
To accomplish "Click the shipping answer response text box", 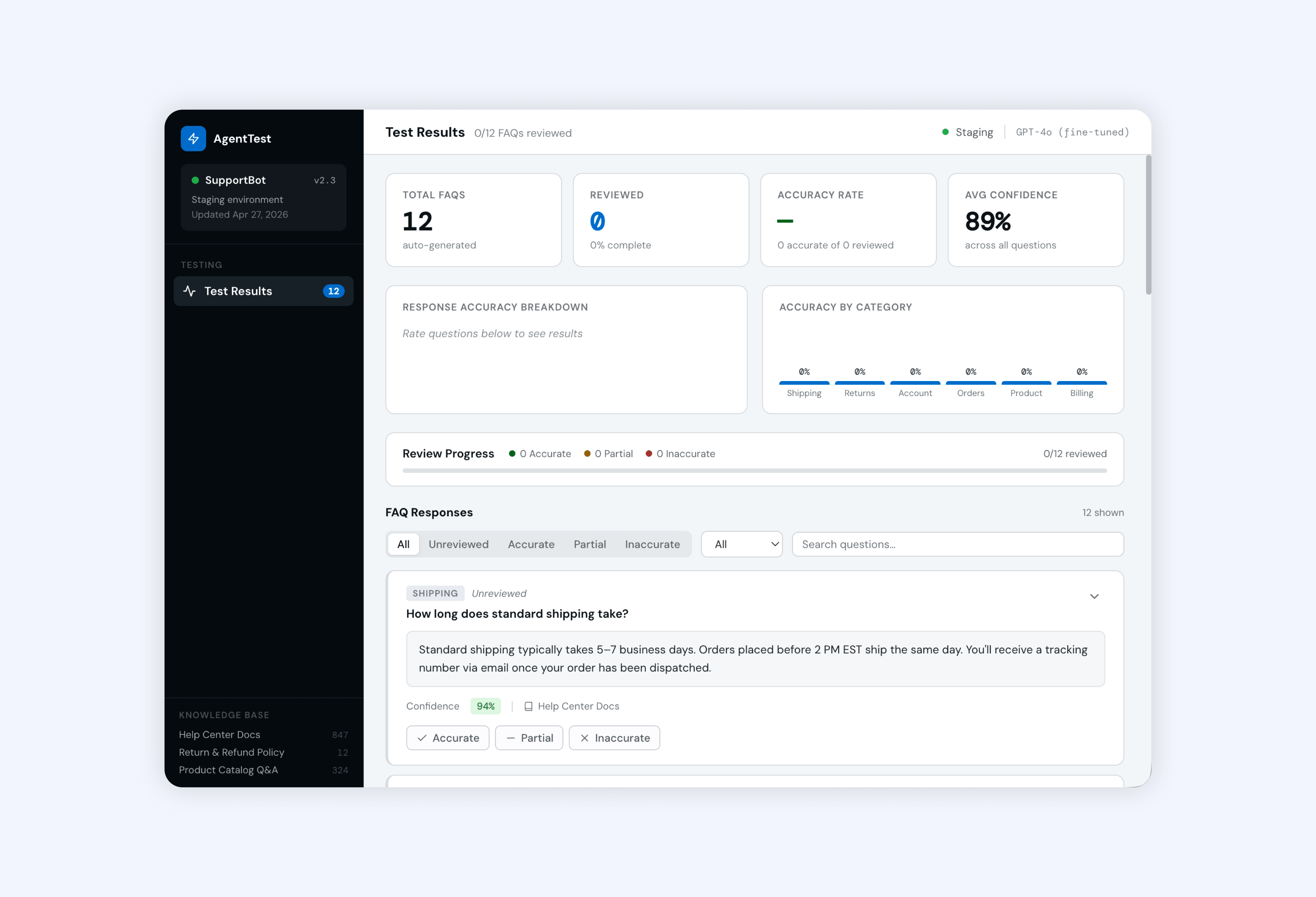I will coord(755,659).
